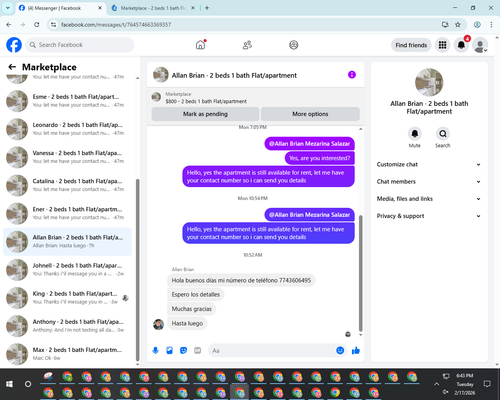Viewport: 500px width, 400px height.
Task: Click into the Search Facebook field
Action: click(80, 45)
